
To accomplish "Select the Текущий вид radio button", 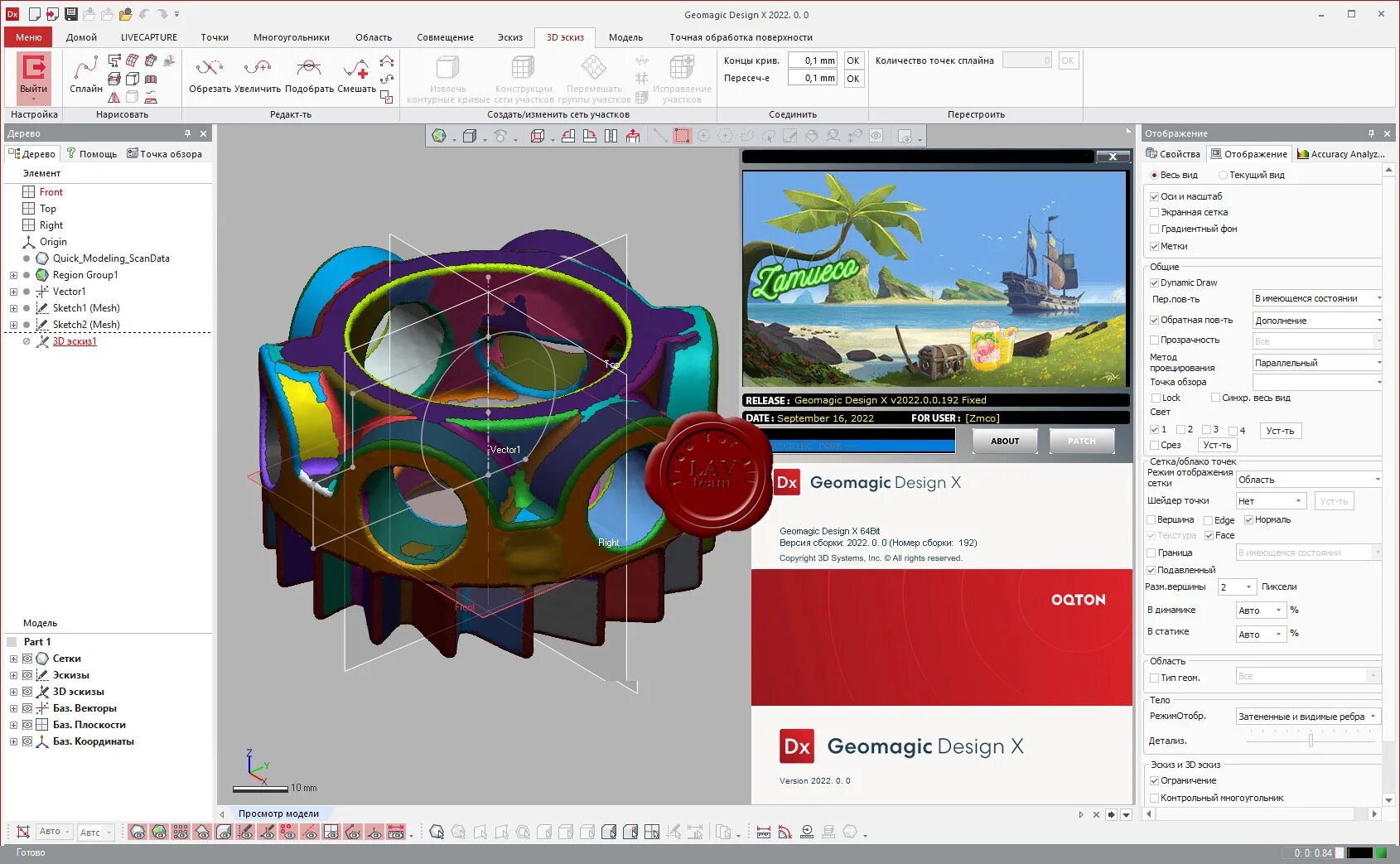I will (1223, 176).
